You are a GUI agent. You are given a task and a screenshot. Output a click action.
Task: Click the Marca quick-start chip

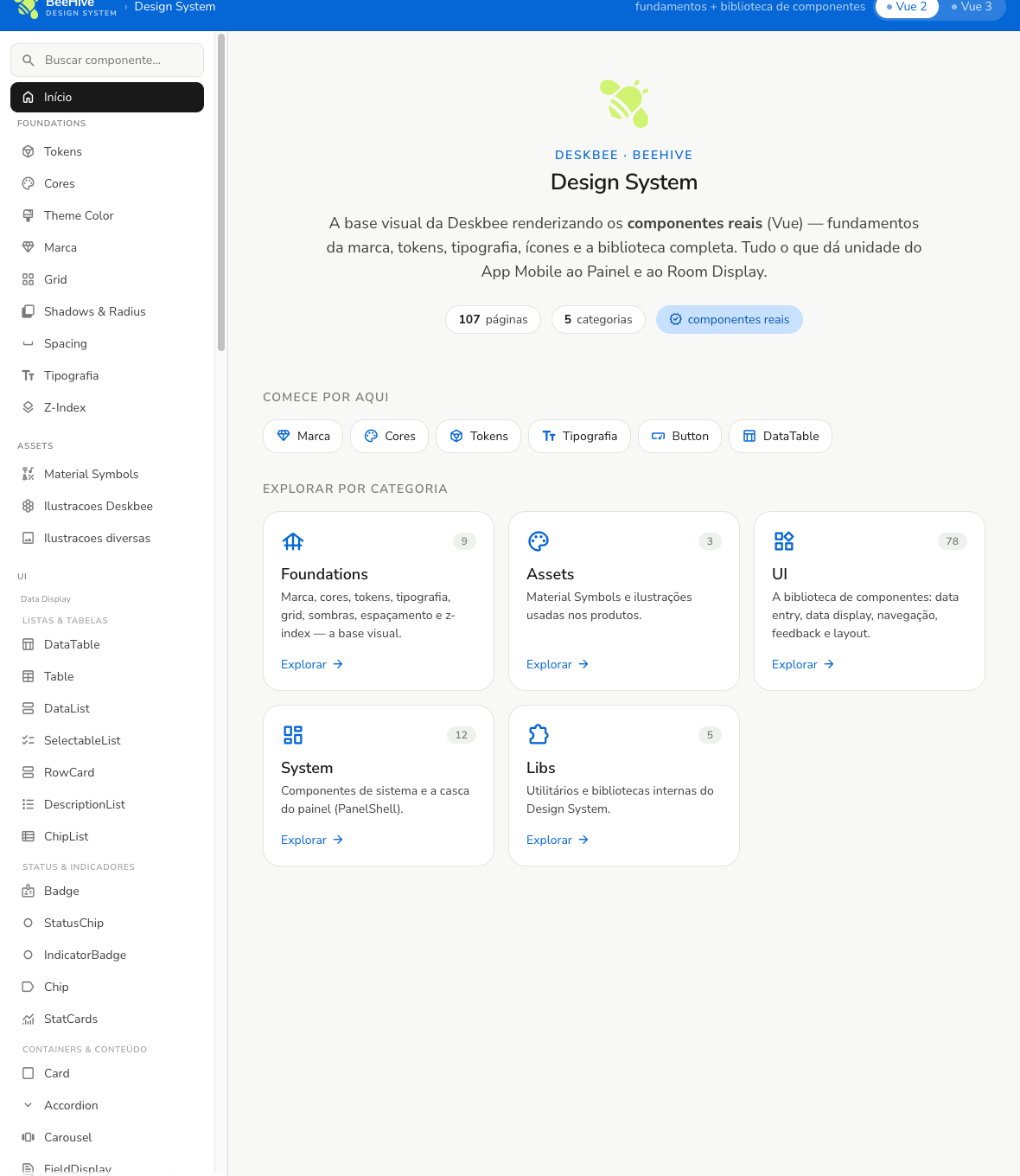[303, 436]
